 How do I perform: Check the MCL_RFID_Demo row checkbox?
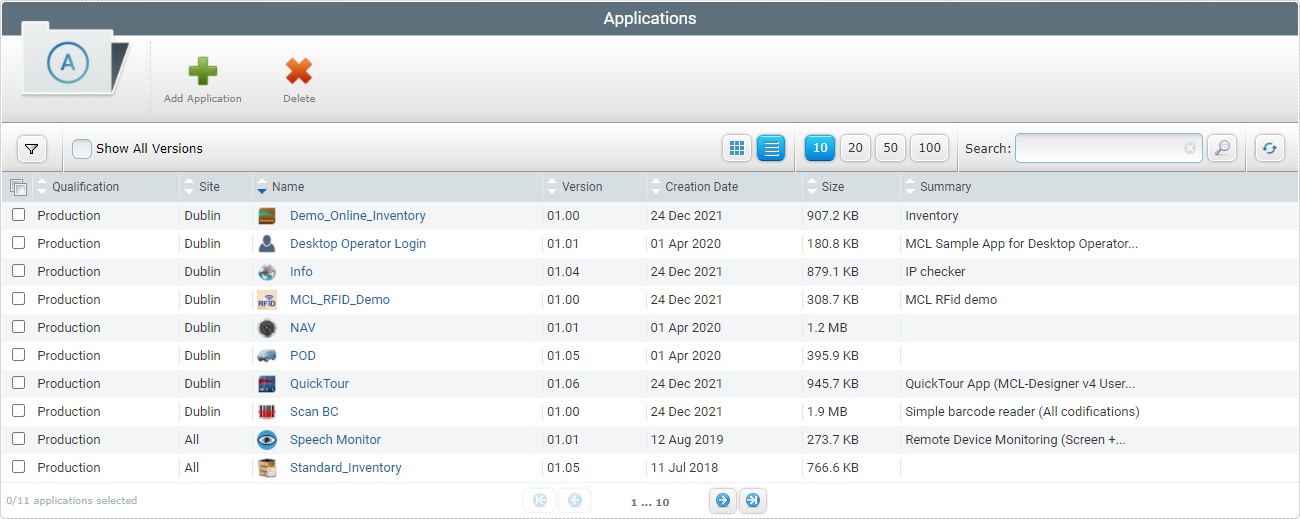(18, 299)
